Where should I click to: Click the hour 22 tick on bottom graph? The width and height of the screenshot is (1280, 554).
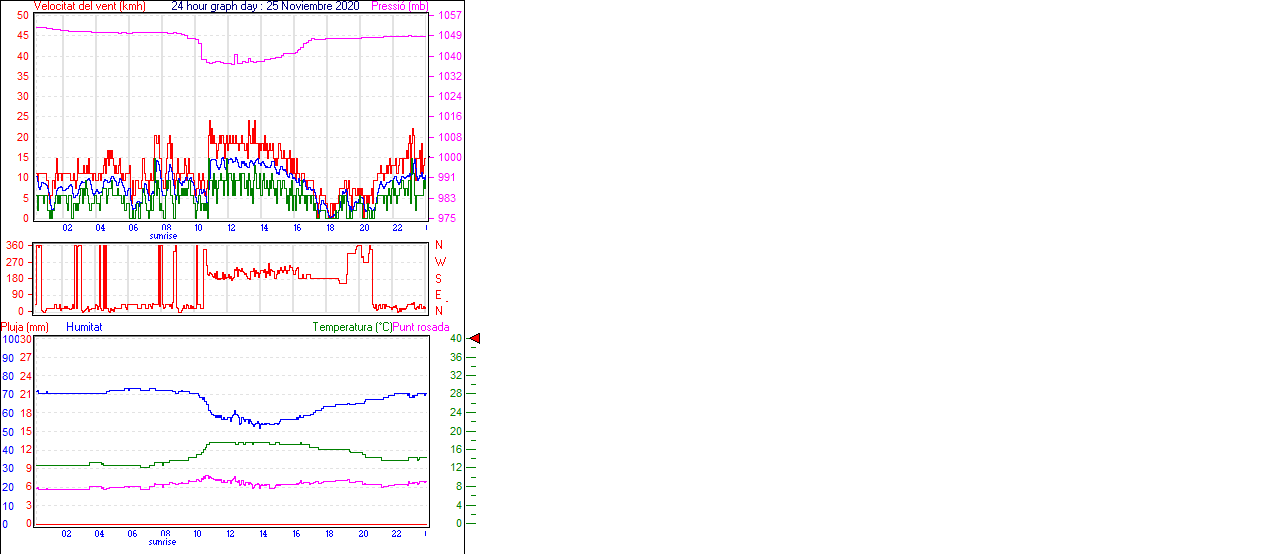(396, 534)
